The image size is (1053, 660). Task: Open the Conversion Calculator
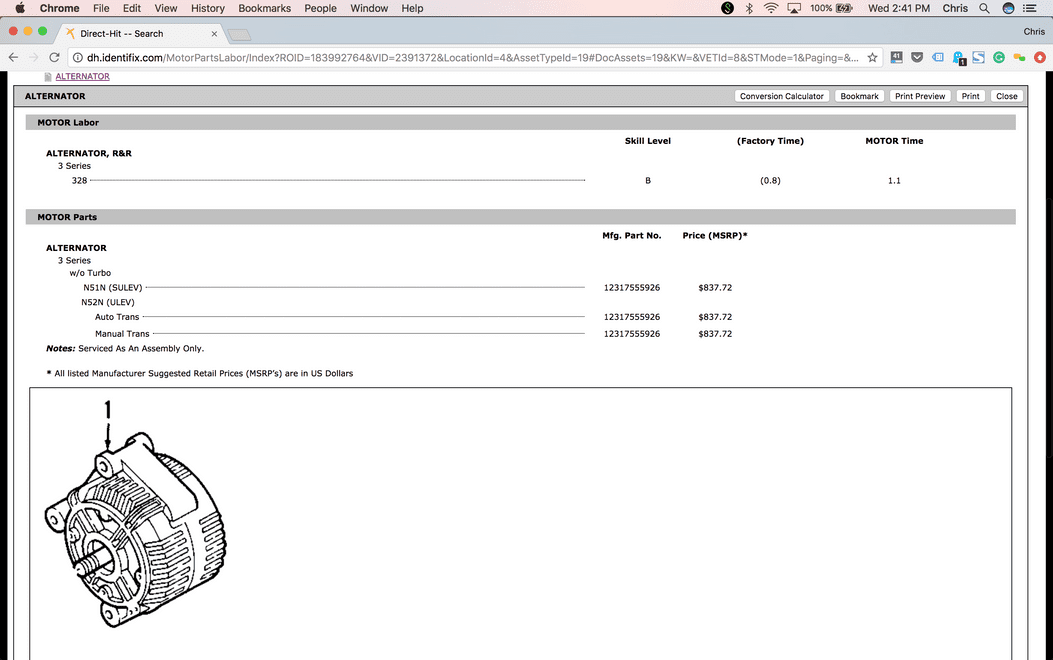[781, 96]
